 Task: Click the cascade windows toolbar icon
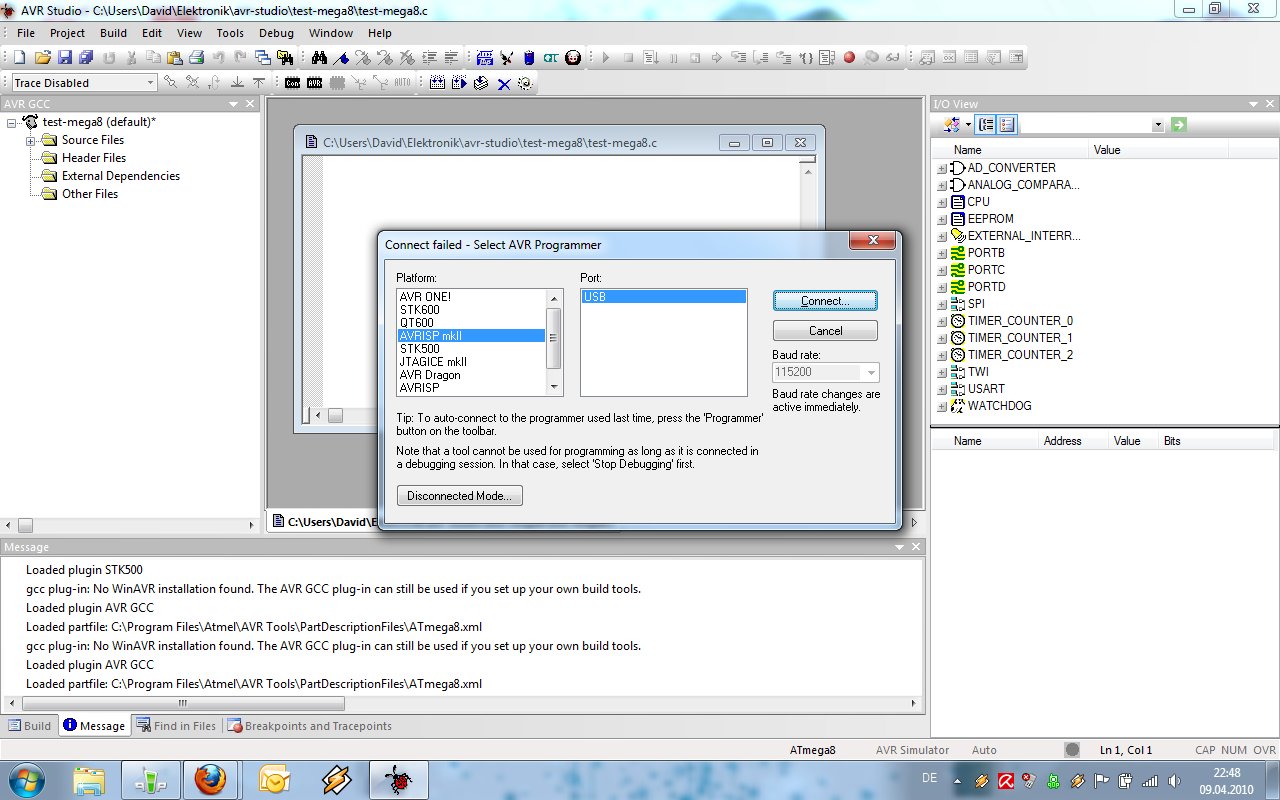262,57
